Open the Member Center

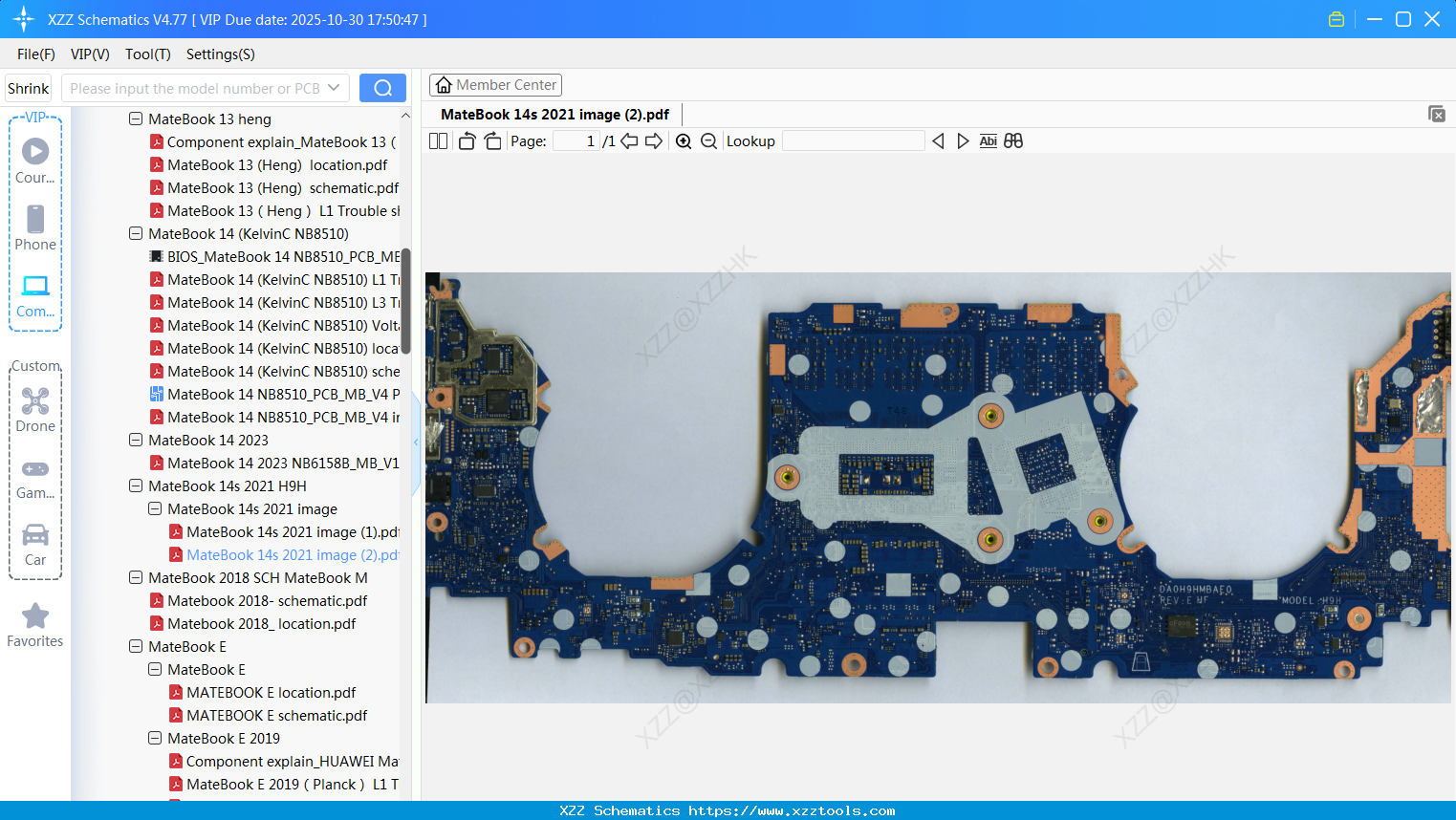(x=495, y=85)
